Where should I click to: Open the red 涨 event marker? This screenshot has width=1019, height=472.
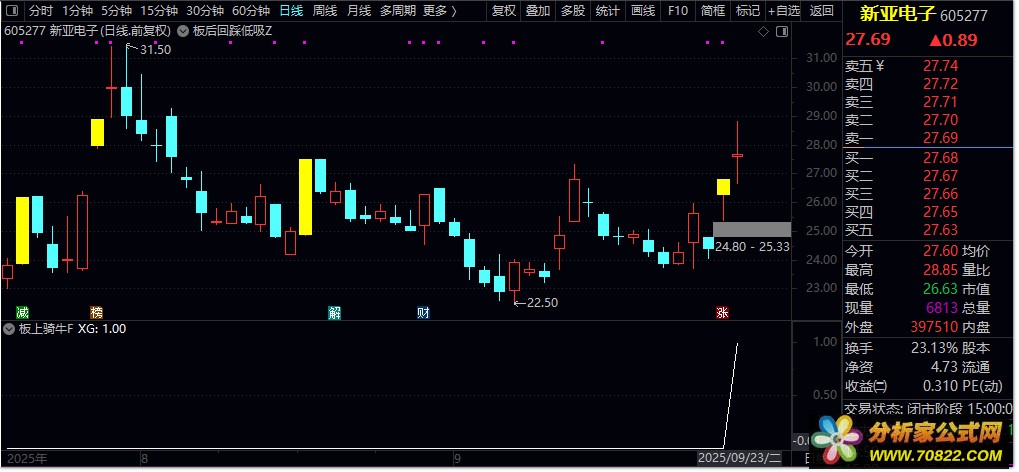[722, 312]
